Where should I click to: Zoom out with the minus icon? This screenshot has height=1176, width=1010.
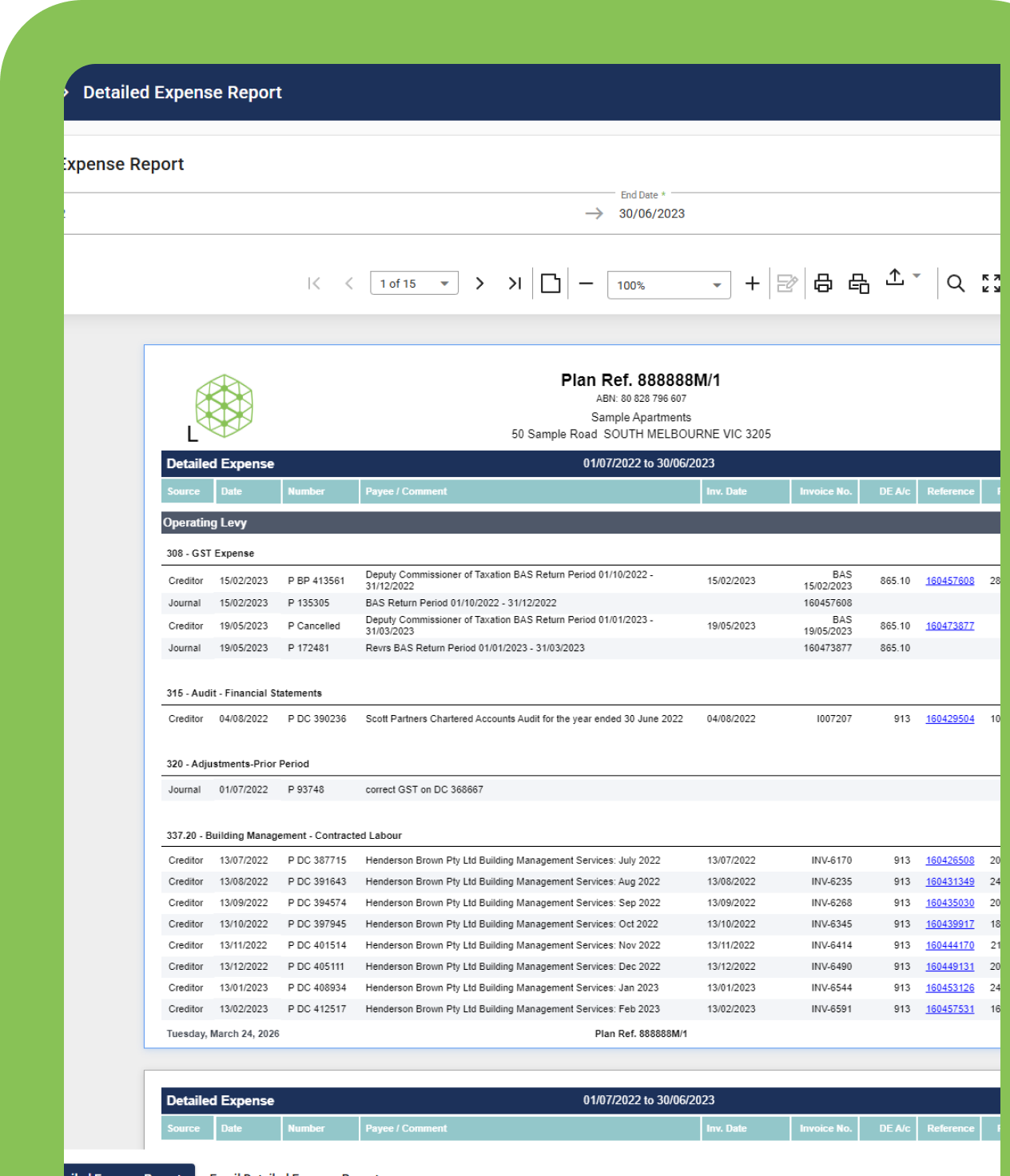(x=586, y=284)
